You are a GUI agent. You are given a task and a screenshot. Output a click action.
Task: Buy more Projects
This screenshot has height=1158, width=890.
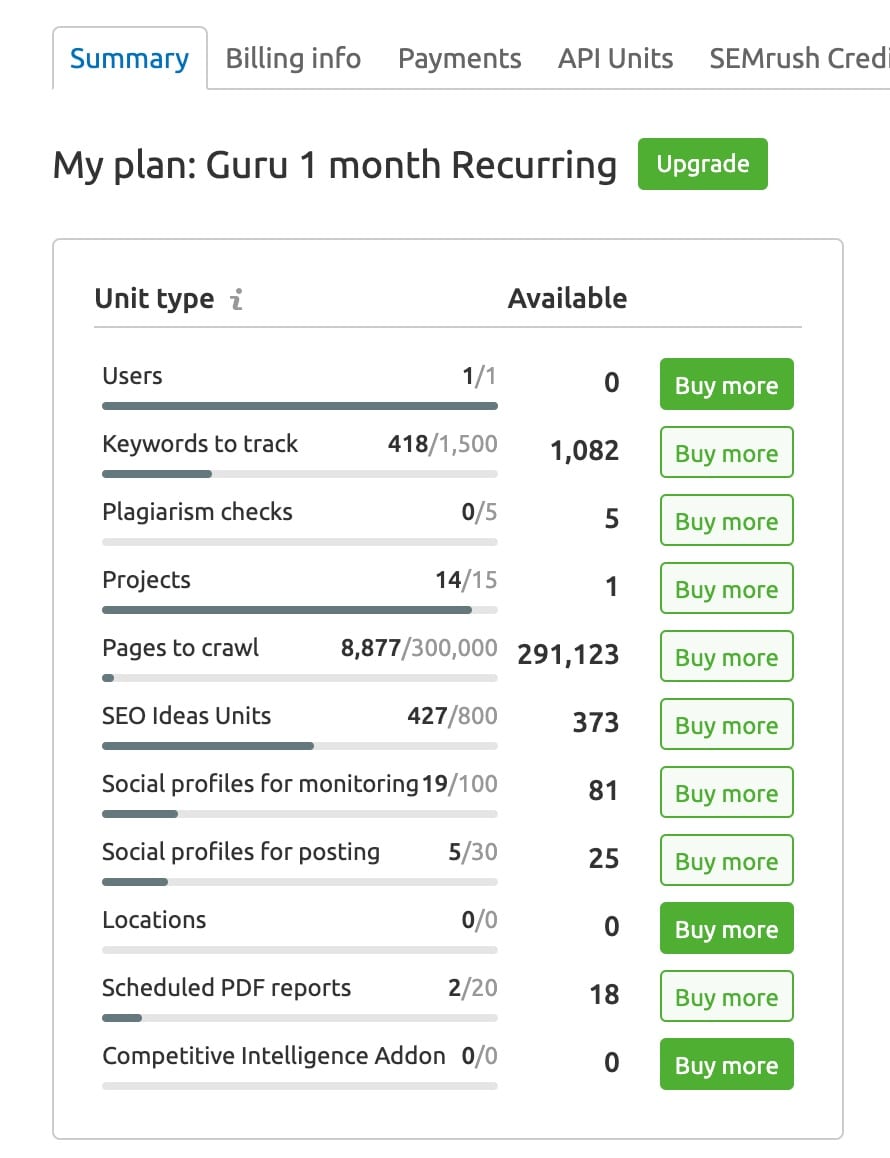pyautogui.click(x=726, y=588)
